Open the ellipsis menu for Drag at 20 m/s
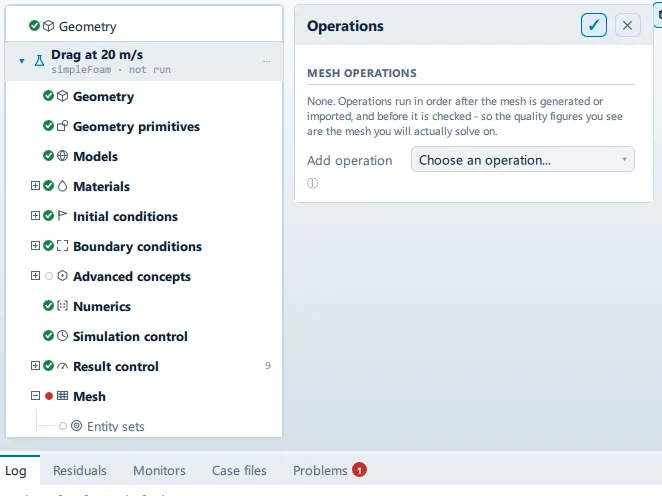Screen dimensions: 662x496 click(x=266, y=61)
